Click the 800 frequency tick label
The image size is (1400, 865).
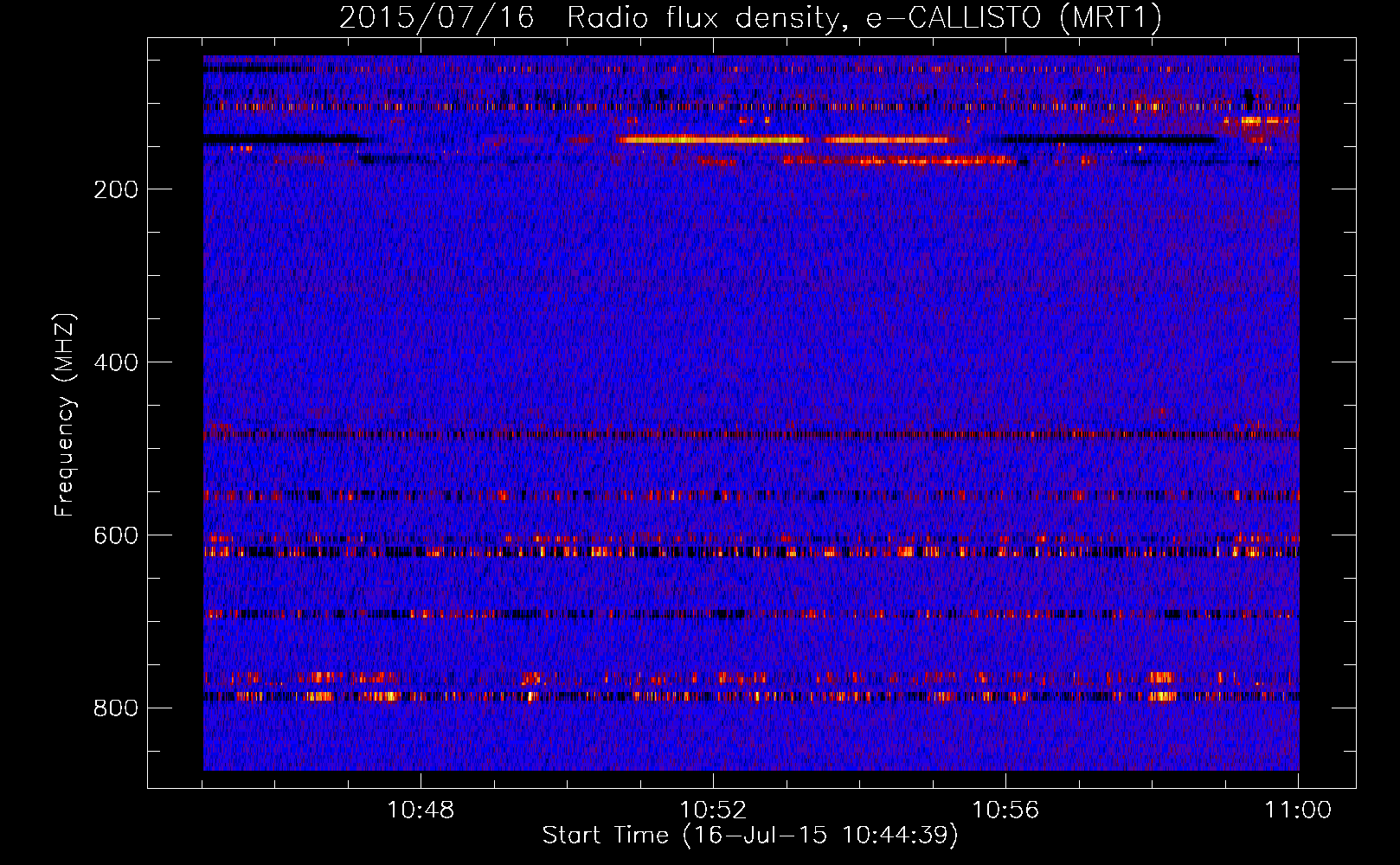116,708
